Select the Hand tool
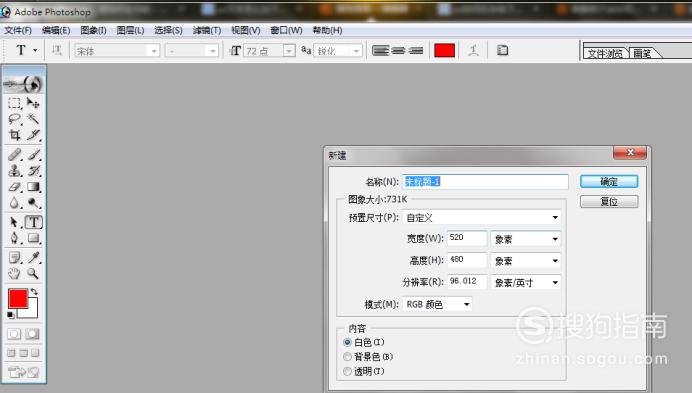 click(x=15, y=273)
